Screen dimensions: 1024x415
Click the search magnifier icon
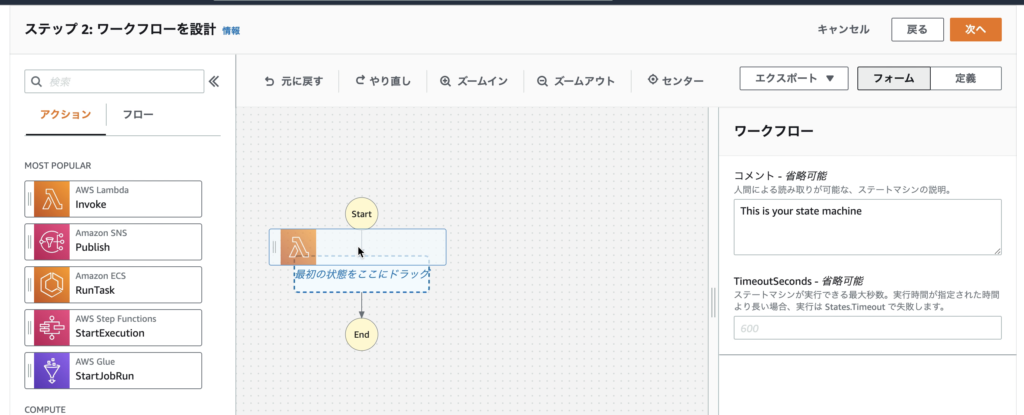click(x=37, y=82)
